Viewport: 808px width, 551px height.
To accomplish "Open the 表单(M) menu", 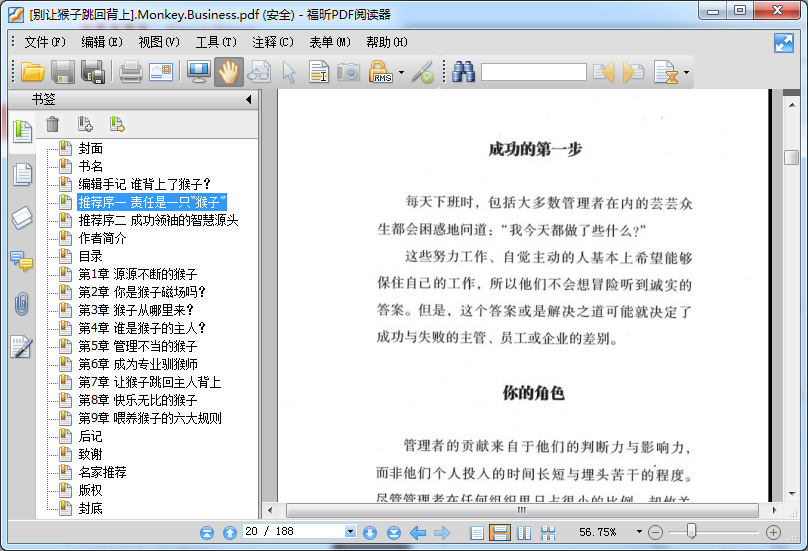I will [x=330, y=42].
